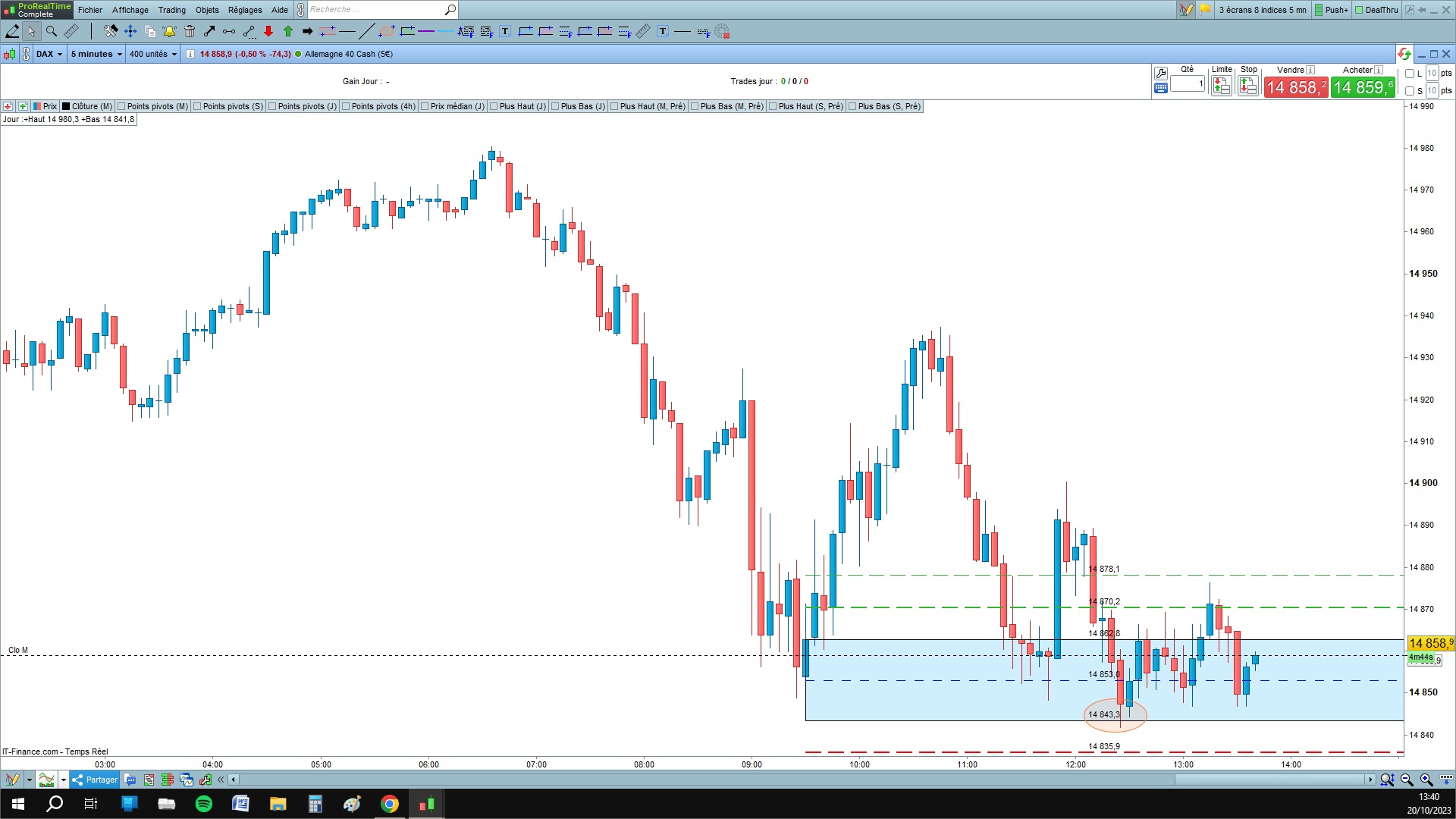
Task: Click the Qté quantity input field
Action: click(1188, 83)
